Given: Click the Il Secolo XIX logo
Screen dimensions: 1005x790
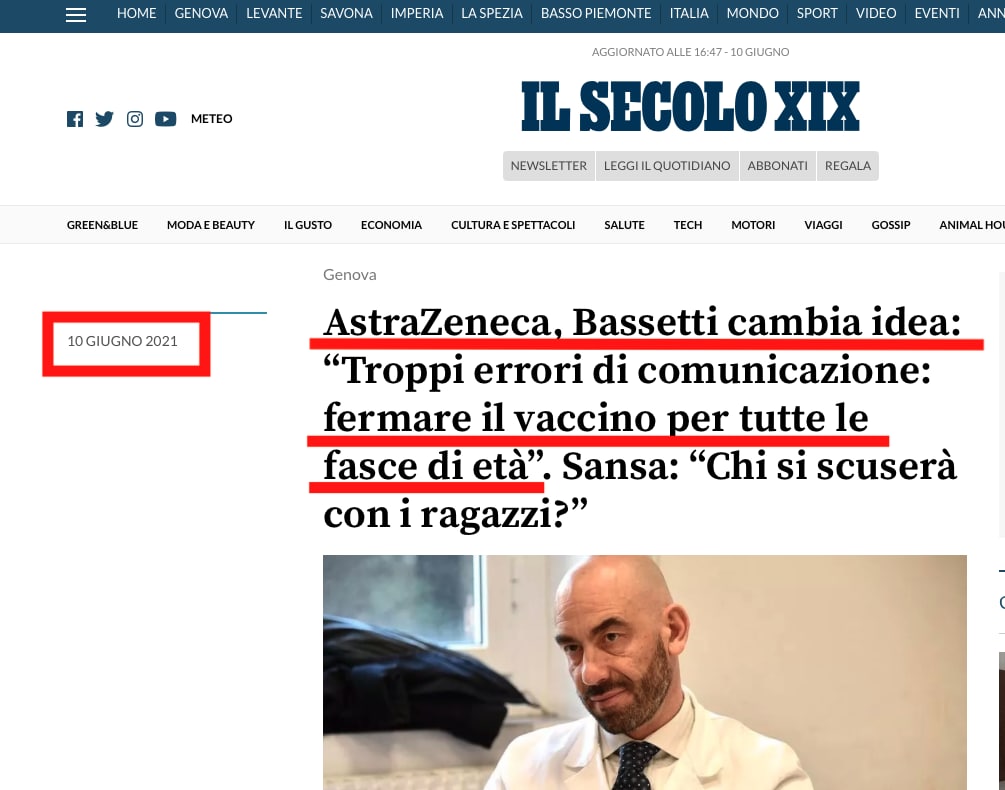Looking at the screenshot, I should pos(690,106).
